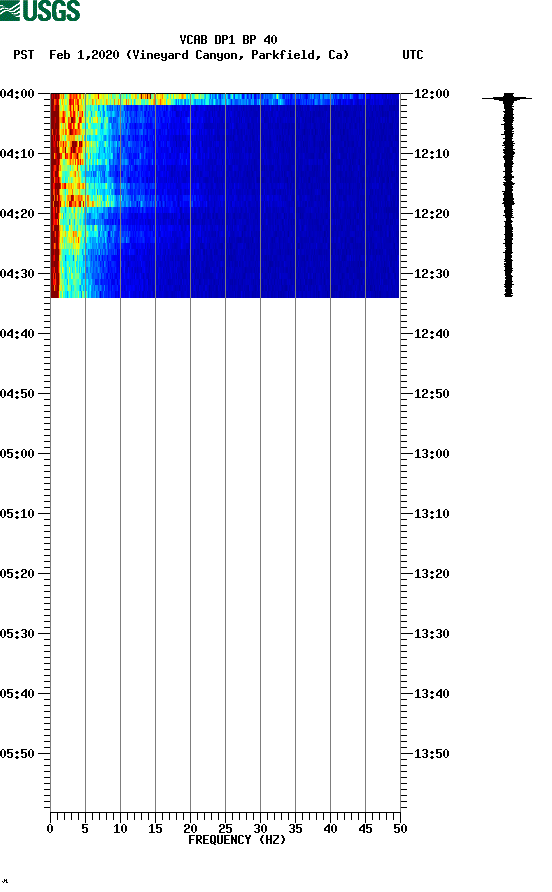Viewport: 552px width, 892px height.
Task: Click the USGS logo
Action: [40, 10]
